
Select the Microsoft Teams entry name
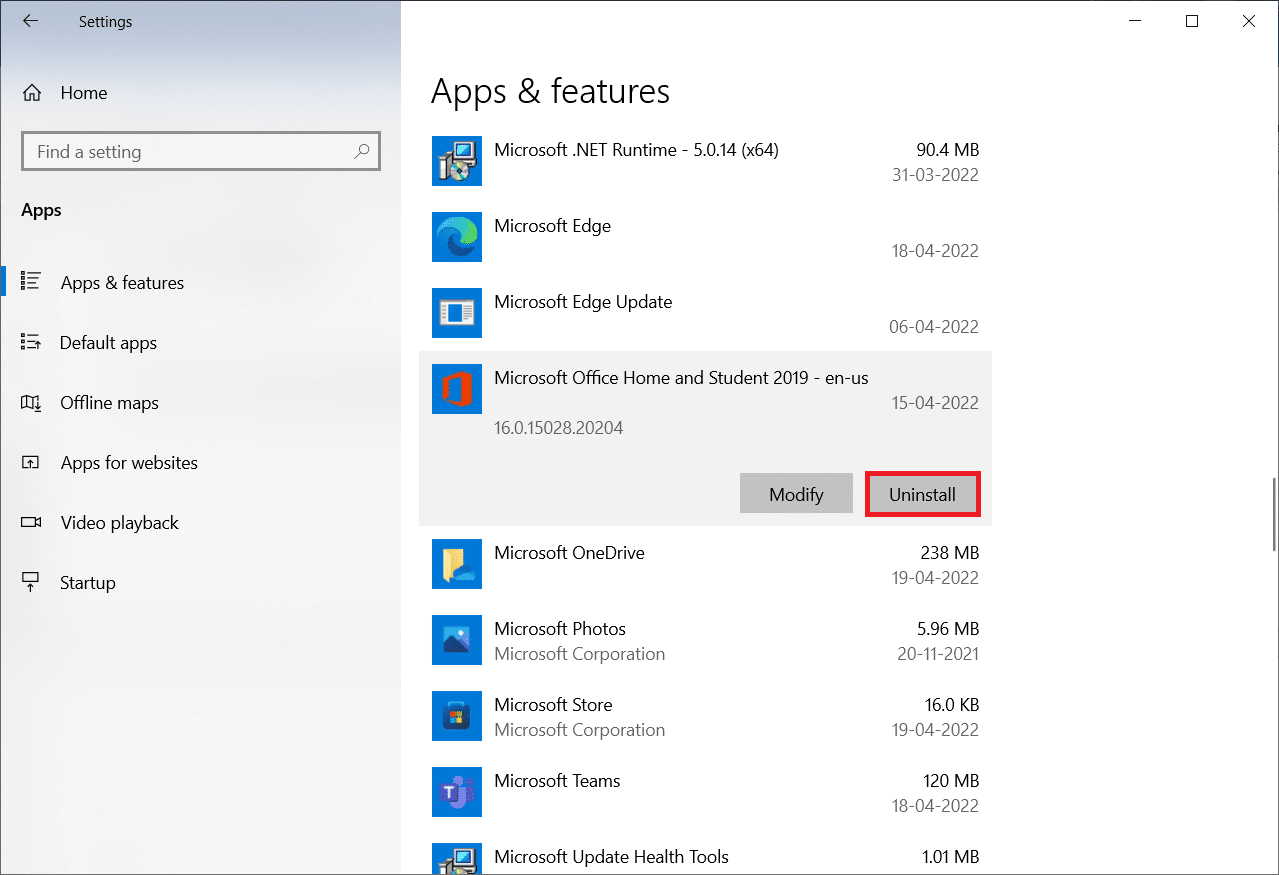[557, 781]
